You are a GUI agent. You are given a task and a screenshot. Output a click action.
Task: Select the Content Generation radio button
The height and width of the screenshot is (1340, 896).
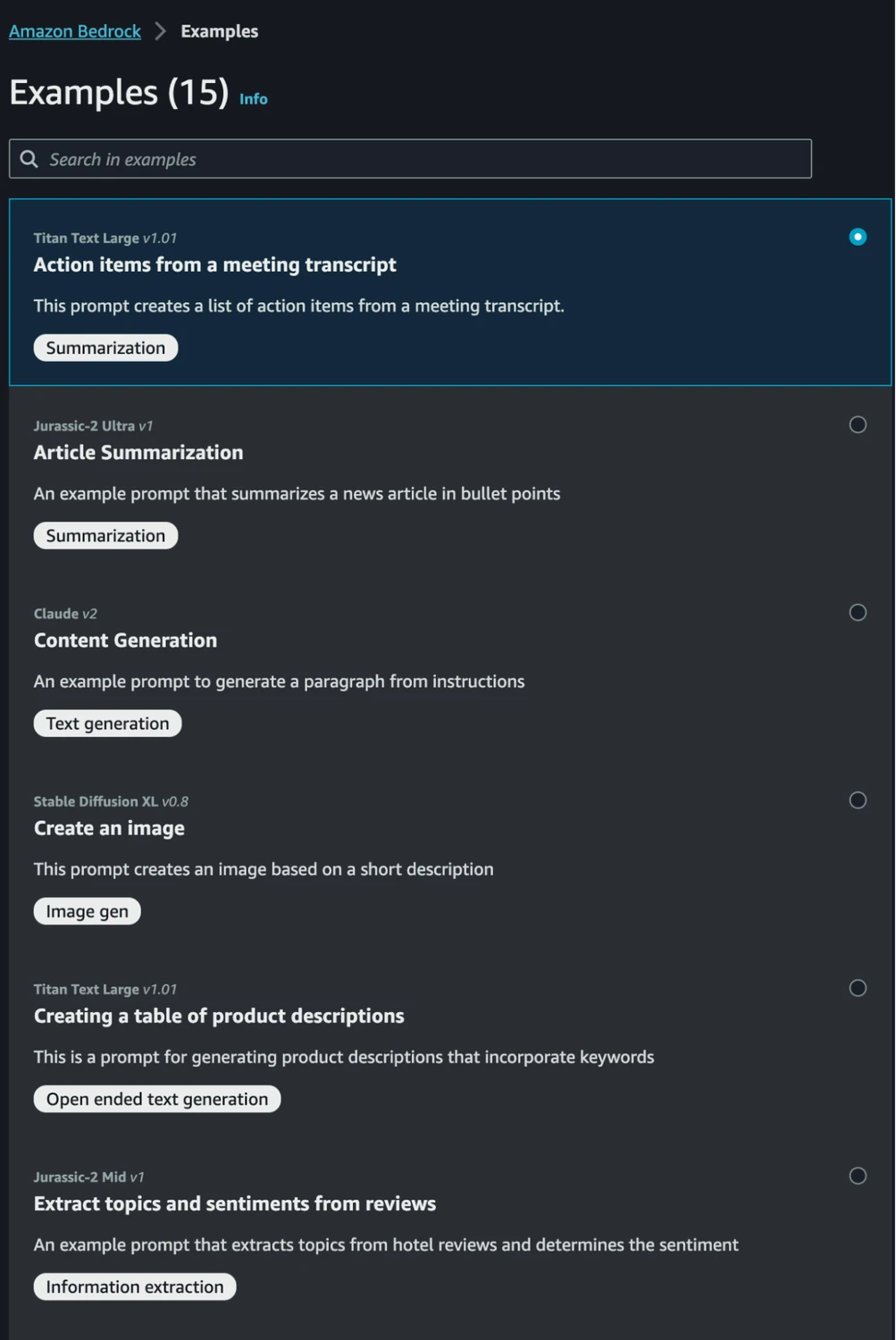point(858,612)
